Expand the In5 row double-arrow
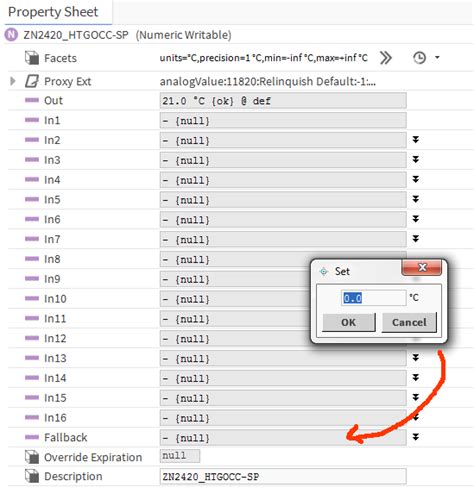The image size is (474, 500). 415,199
